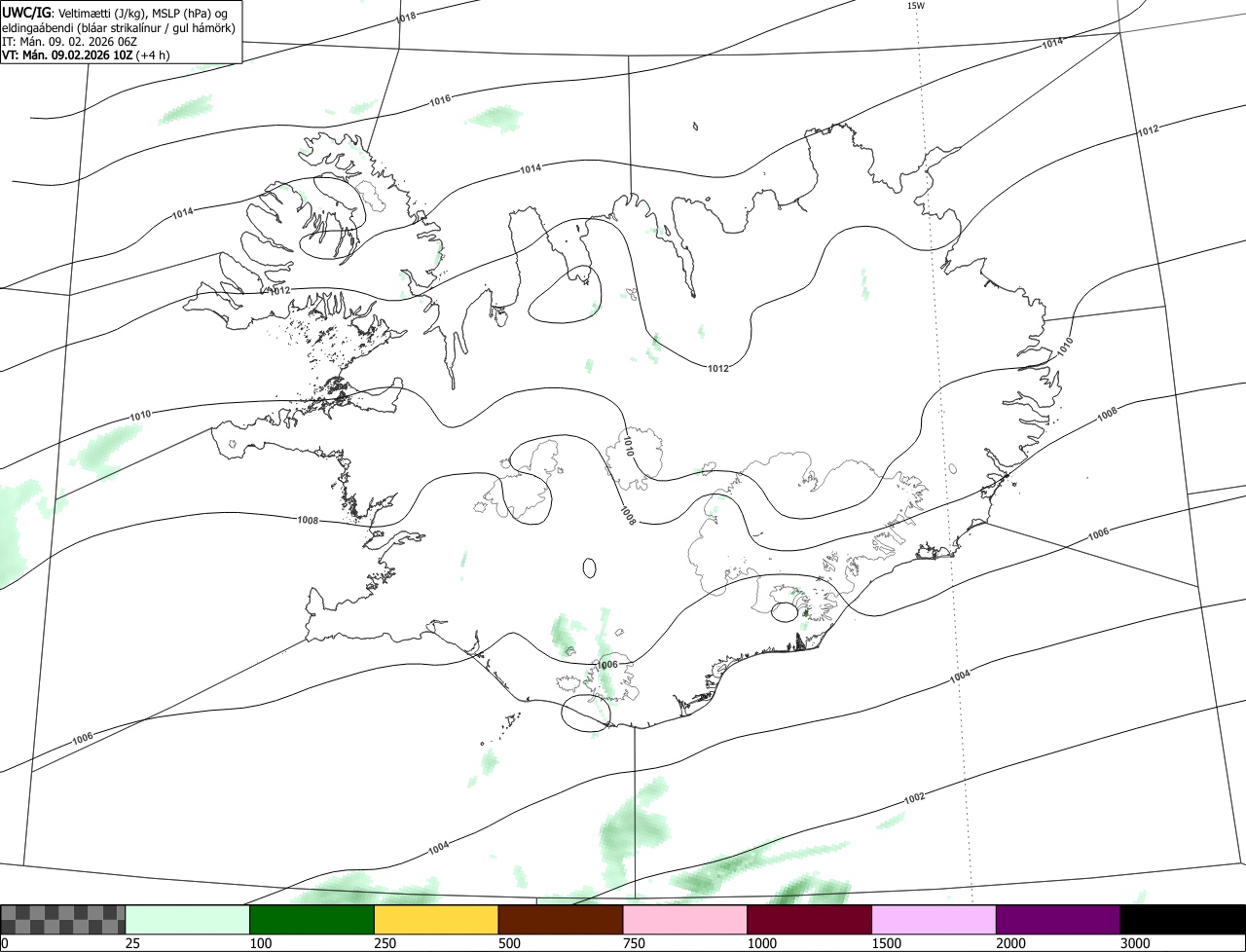Select the light pink 750–1000 legend swatch
This screenshot has height=952, width=1246.
[685, 920]
